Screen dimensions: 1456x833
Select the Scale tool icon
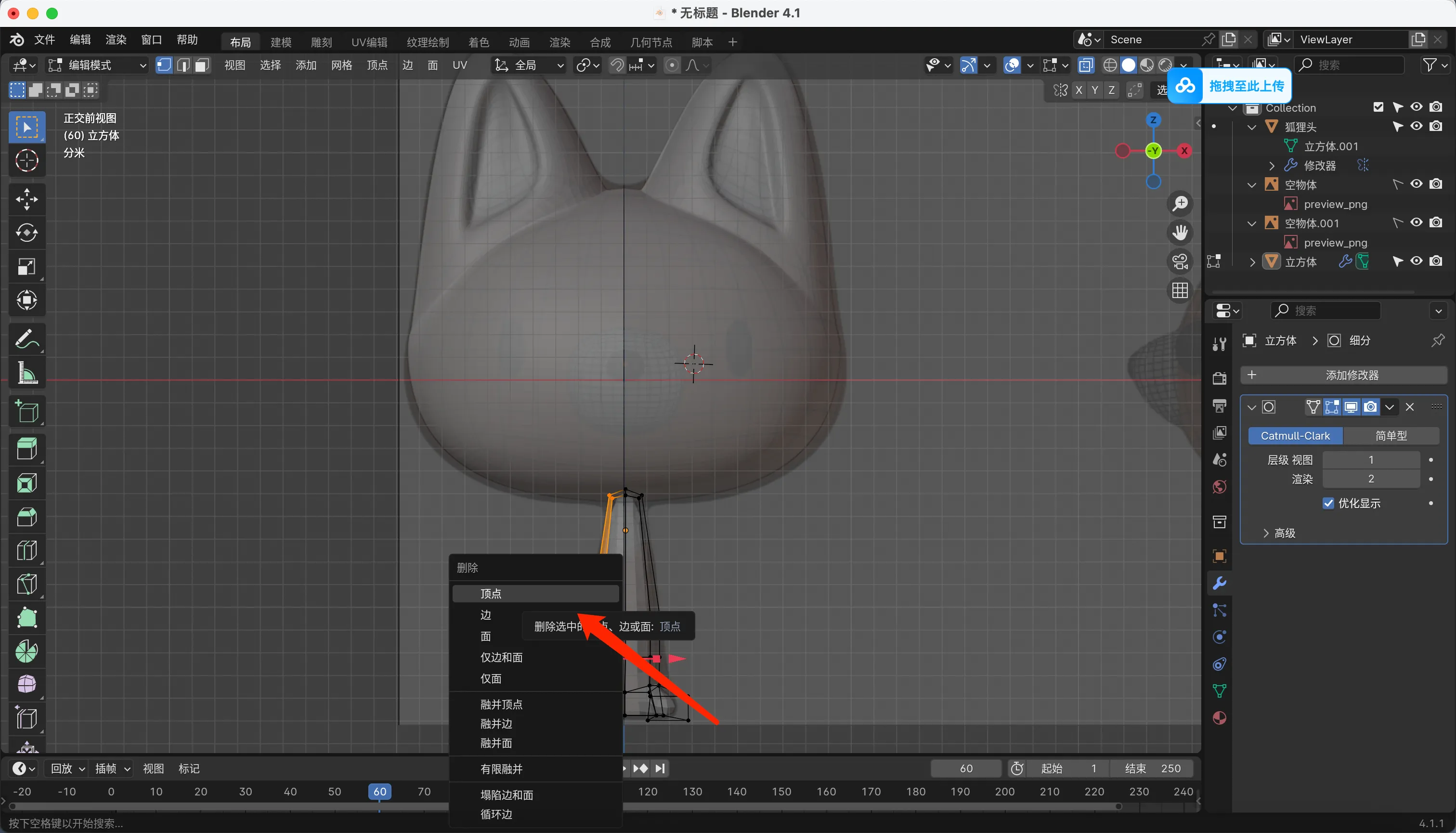coord(26,267)
